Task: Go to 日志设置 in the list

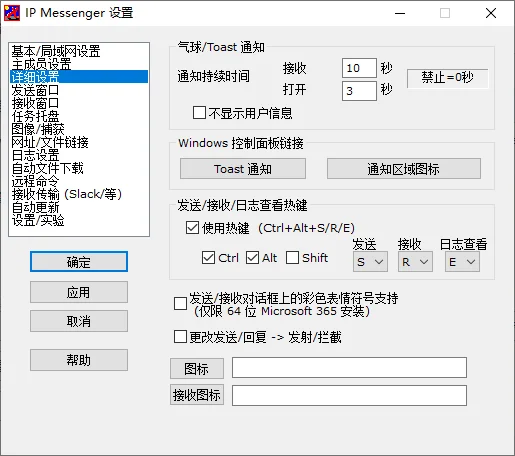Action: point(79,155)
